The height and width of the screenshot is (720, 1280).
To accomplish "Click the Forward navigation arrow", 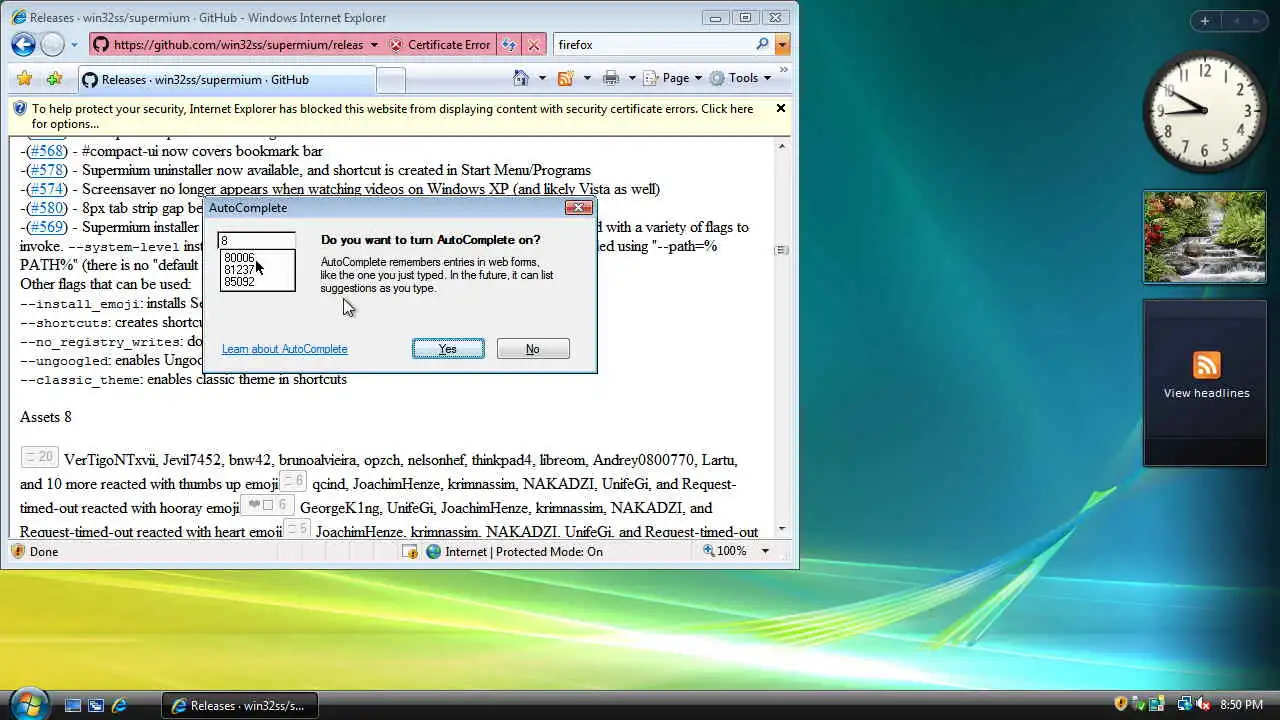I will click(x=53, y=44).
